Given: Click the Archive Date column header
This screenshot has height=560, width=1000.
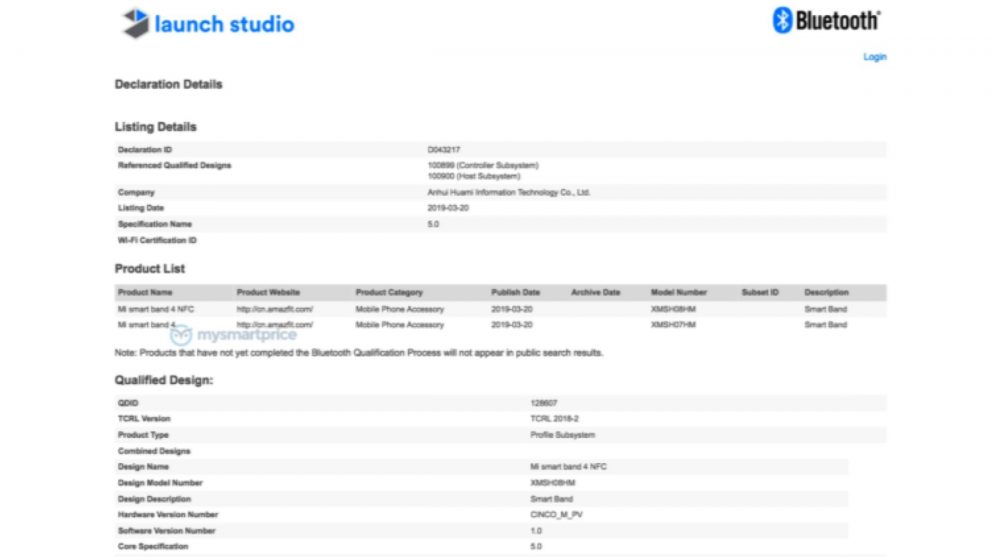Looking at the screenshot, I should click(596, 293).
